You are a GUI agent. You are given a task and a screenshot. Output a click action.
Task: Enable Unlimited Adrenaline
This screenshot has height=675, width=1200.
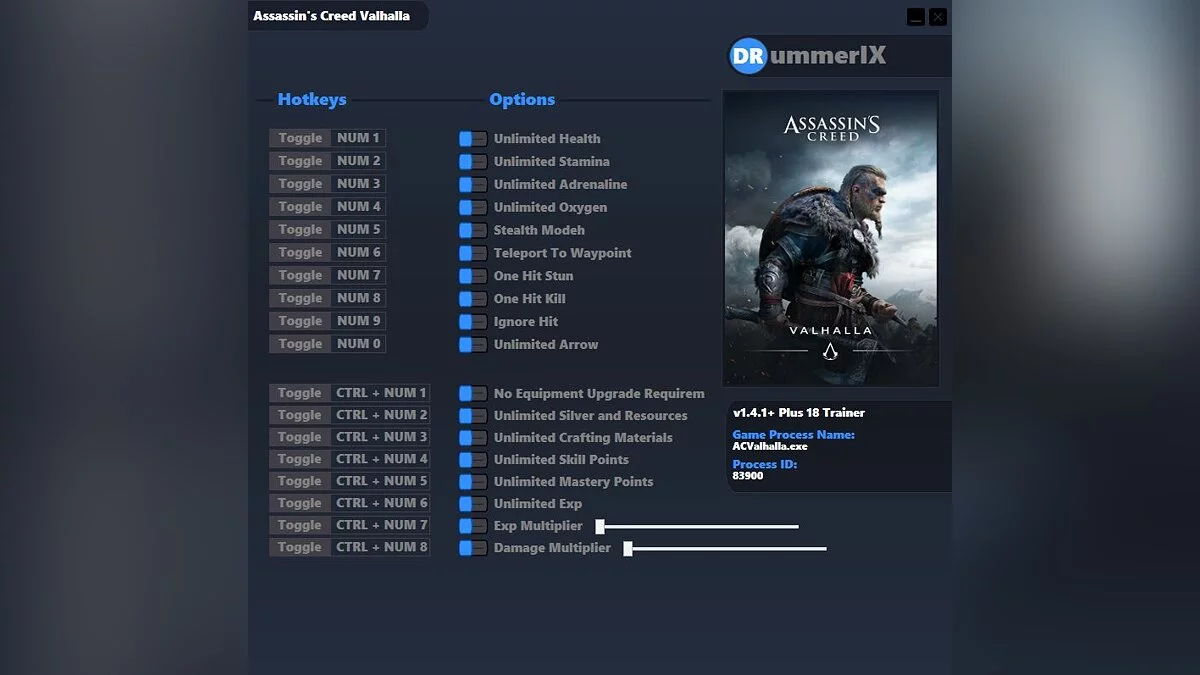click(x=471, y=184)
